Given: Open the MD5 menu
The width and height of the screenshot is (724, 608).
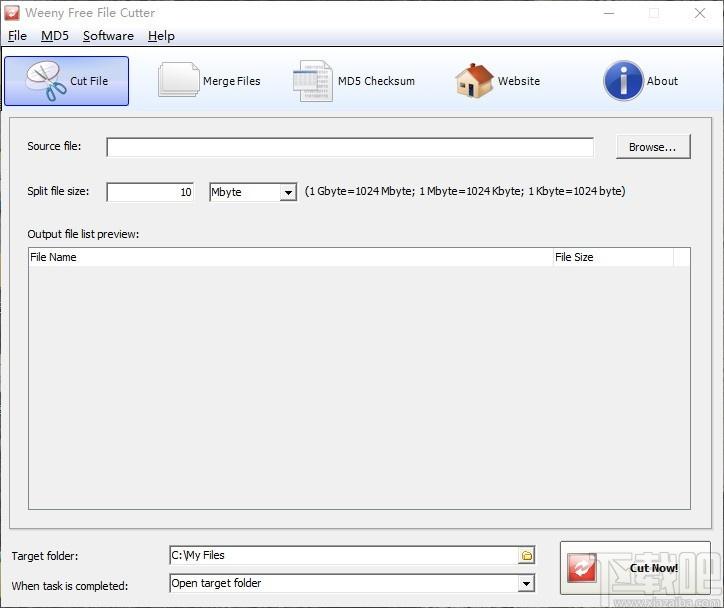Looking at the screenshot, I should (x=54, y=36).
